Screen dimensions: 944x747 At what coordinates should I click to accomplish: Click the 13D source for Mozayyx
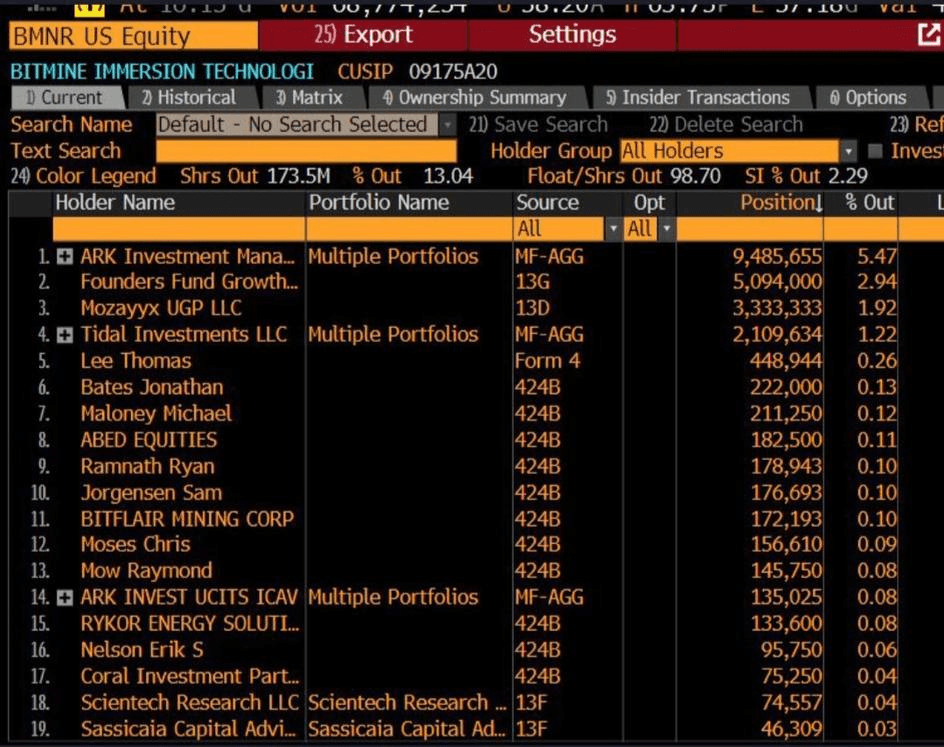point(532,308)
